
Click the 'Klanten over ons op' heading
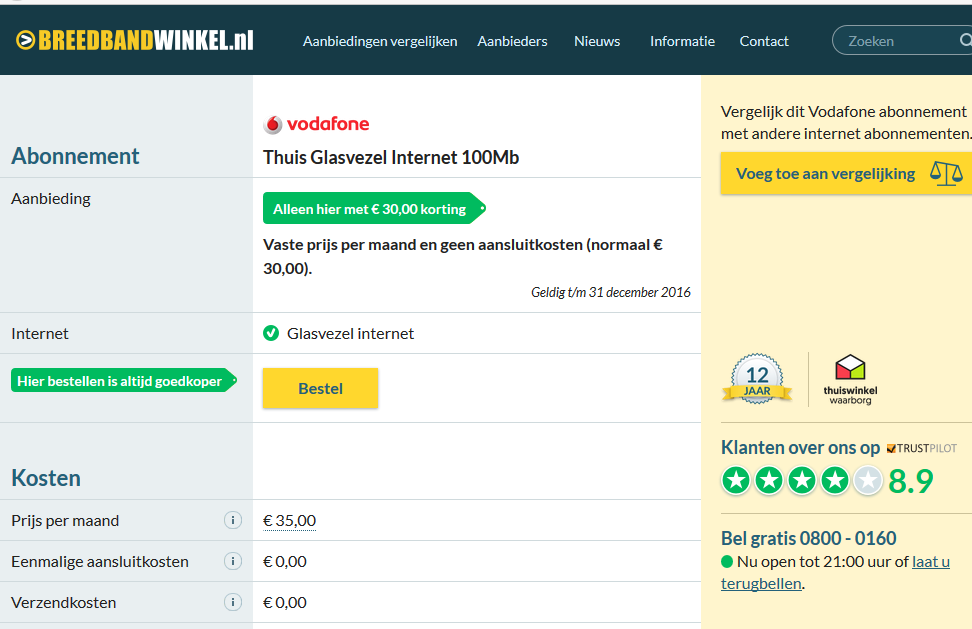800,447
